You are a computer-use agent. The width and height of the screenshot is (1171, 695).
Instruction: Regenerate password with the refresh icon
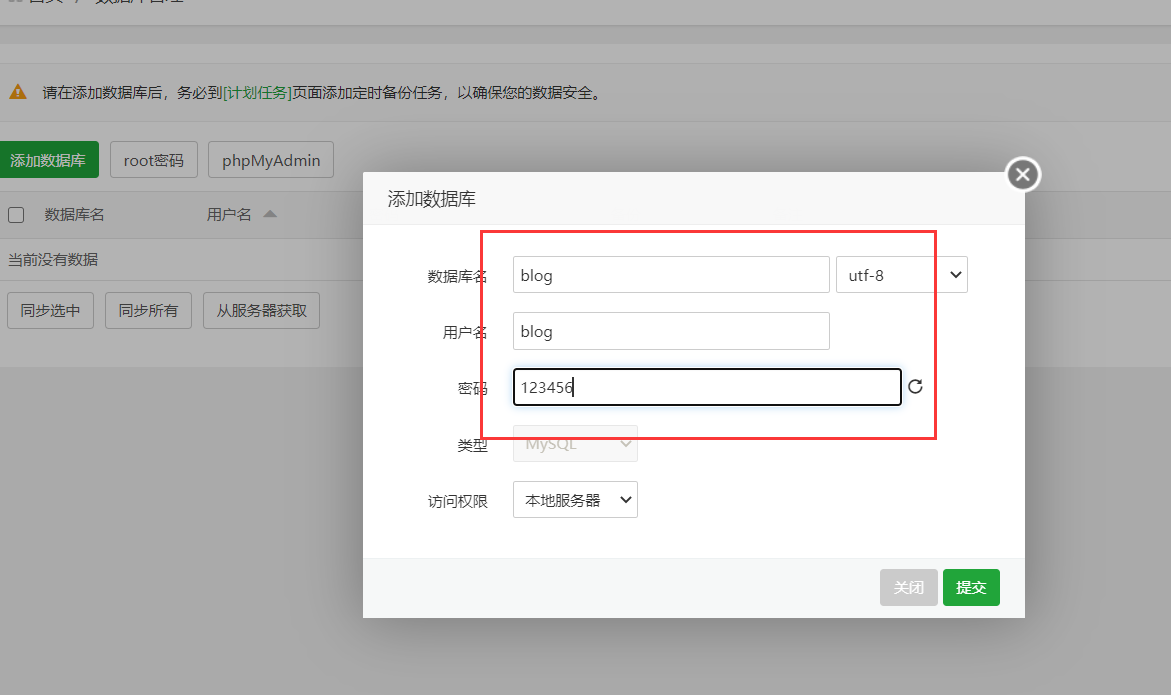[x=915, y=386]
